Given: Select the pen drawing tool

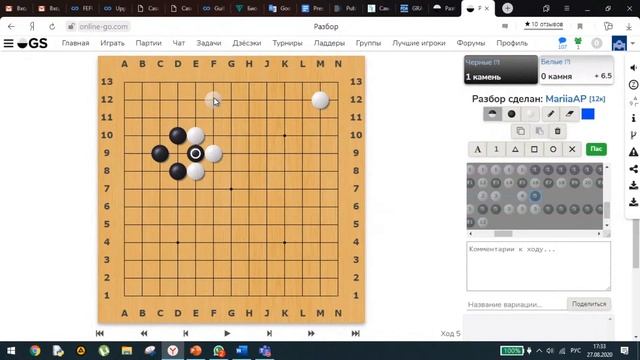Looking at the screenshot, I should point(551,114).
